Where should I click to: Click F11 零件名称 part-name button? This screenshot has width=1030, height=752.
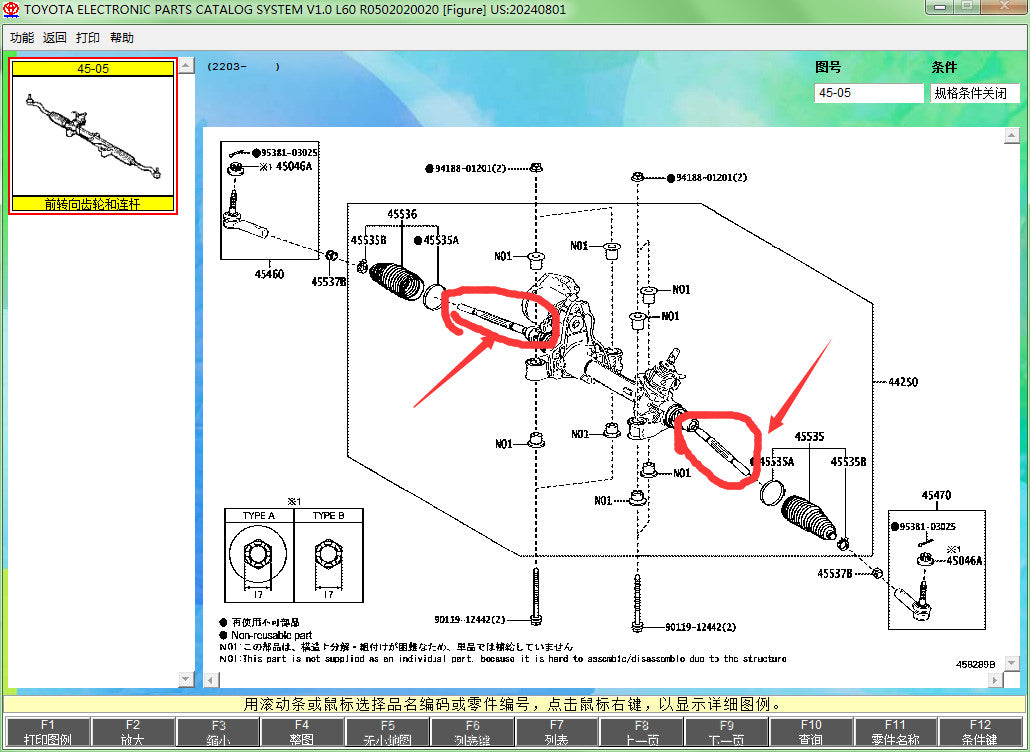(895, 732)
